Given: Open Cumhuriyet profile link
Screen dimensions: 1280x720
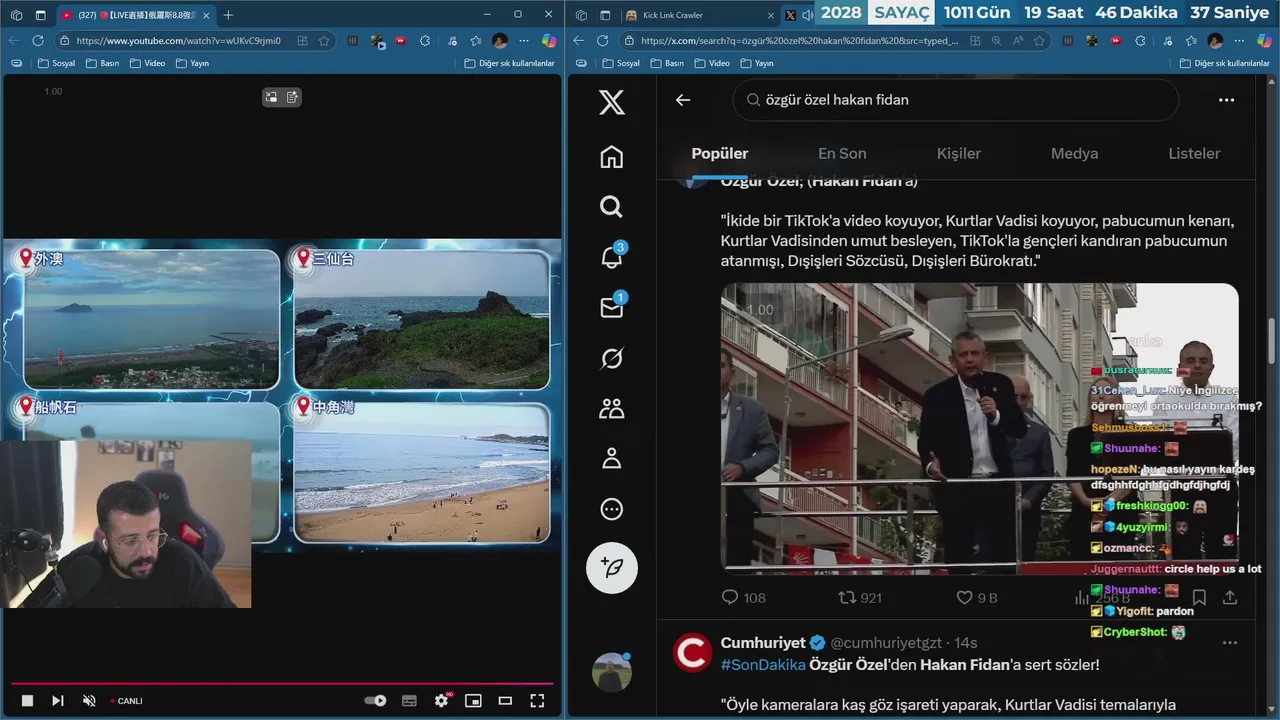Looking at the screenshot, I should (763, 642).
